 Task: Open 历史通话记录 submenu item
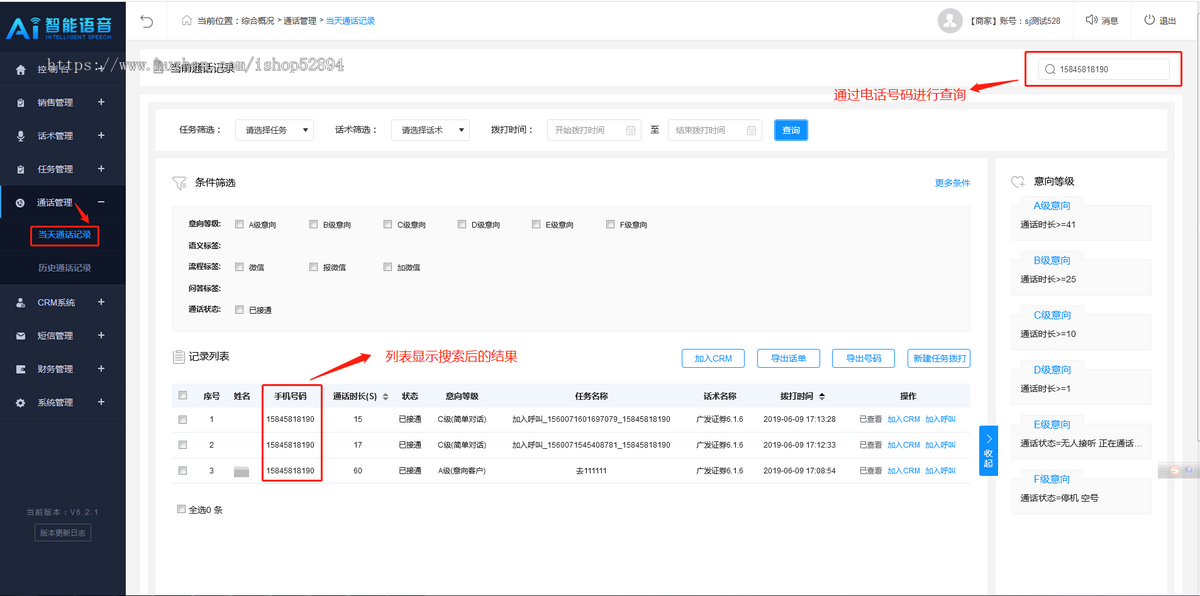(x=64, y=268)
